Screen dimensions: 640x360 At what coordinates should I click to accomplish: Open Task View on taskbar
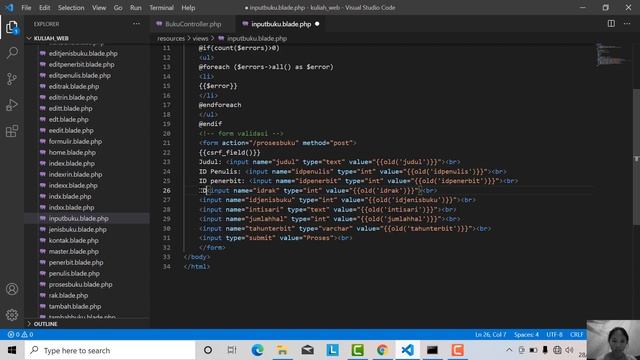(232, 350)
